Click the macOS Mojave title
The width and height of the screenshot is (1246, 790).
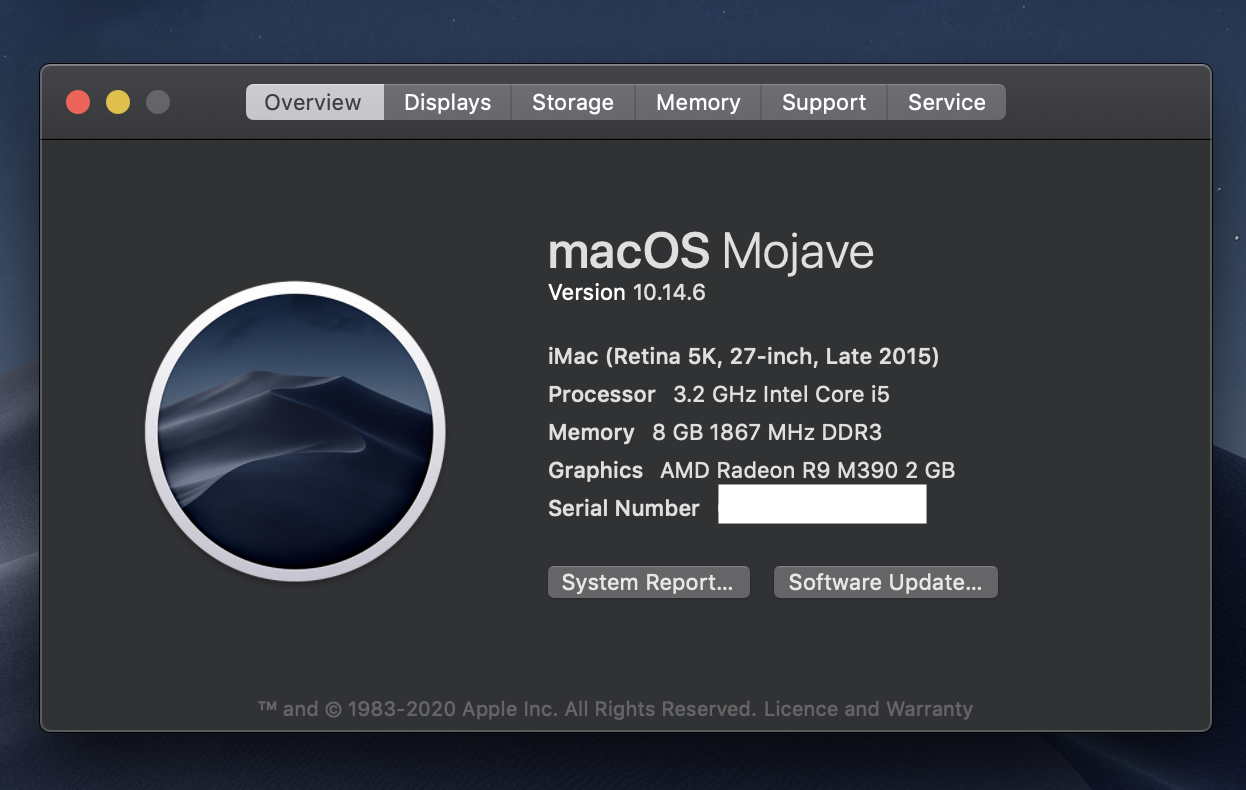[711, 251]
